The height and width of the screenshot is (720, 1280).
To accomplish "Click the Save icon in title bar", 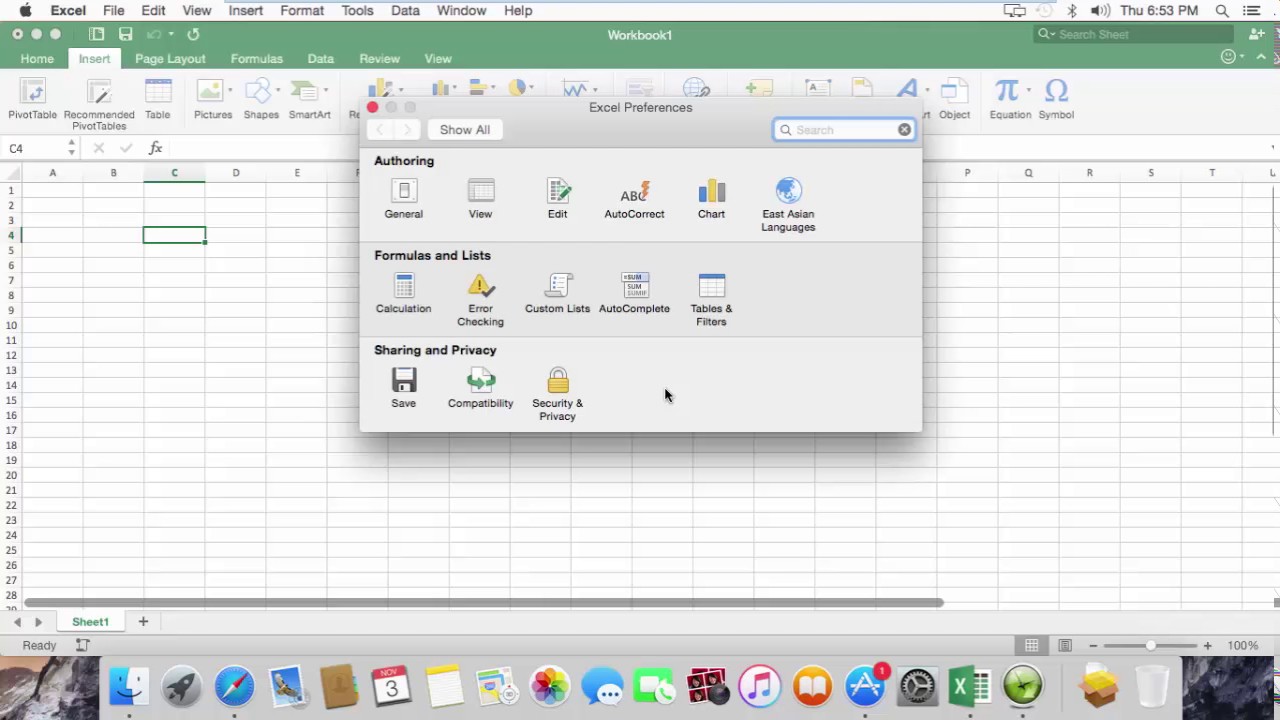I will (125, 34).
